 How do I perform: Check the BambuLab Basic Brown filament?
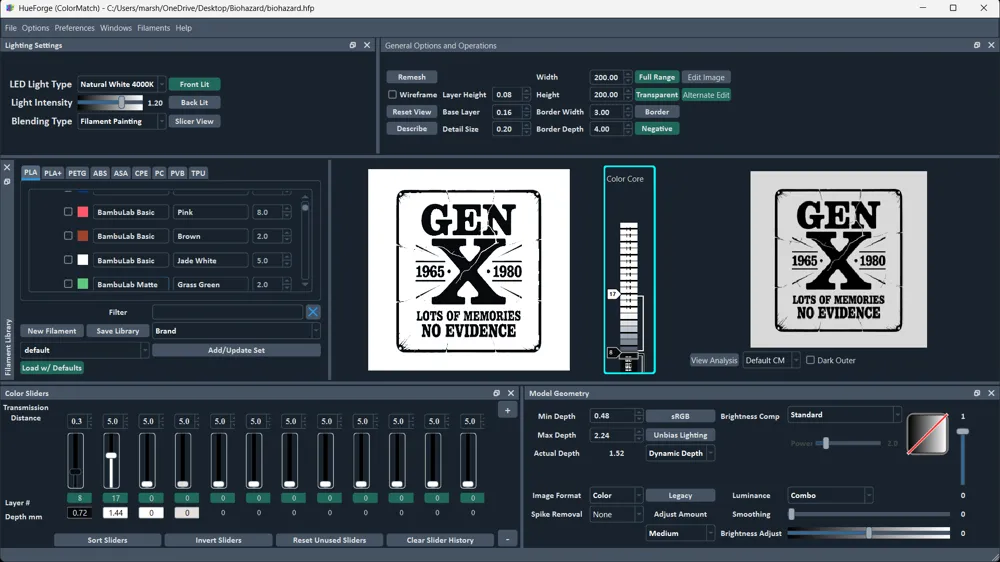(x=68, y=236)
